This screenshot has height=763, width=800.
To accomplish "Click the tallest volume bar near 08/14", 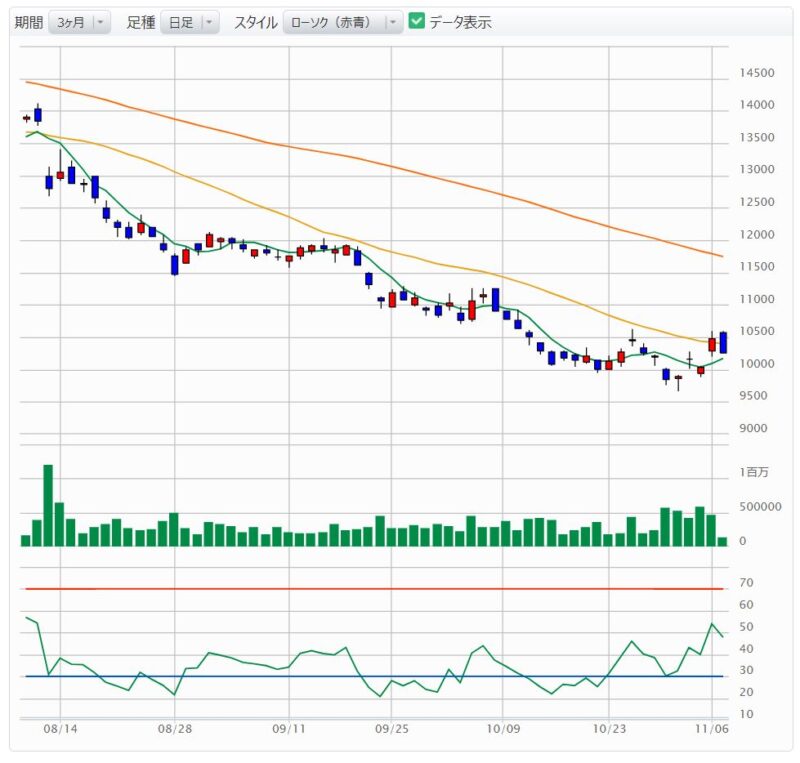I will 48,505.
